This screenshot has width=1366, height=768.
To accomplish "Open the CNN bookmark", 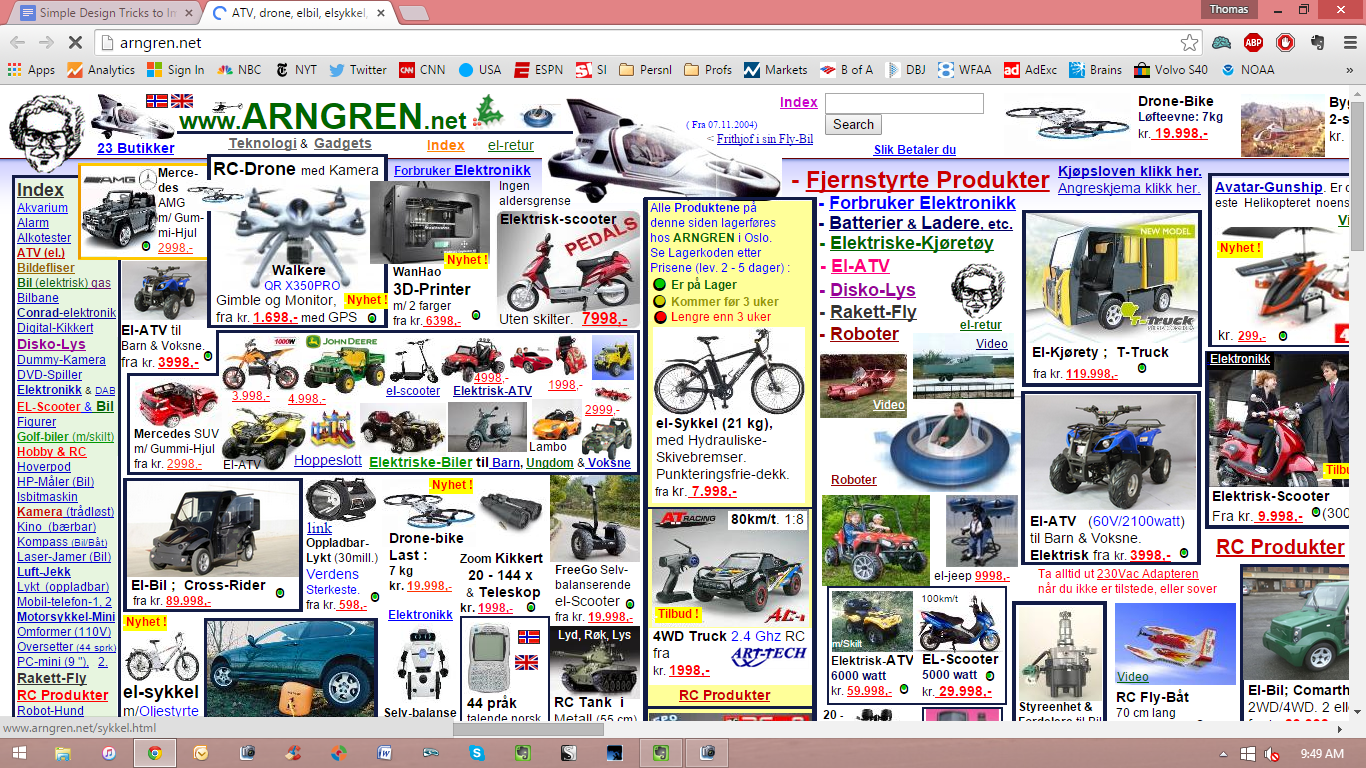I will pyautogui.click(x=422, y=70).
